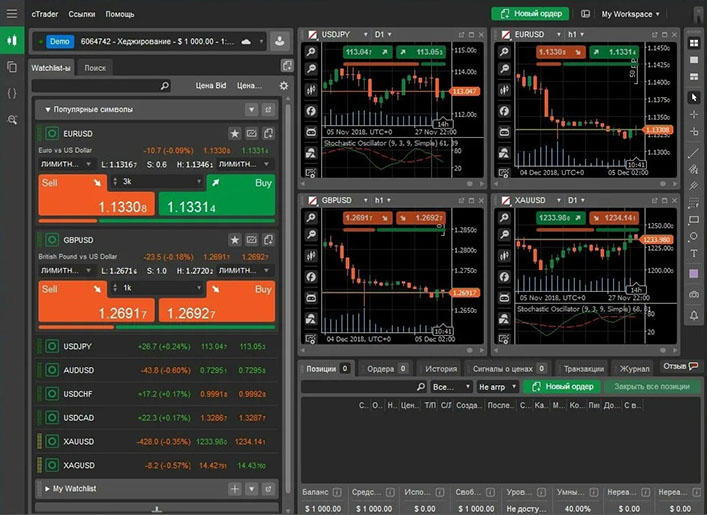Change chart type on the GBPUSD chart
This screenshot has height=515, width=707.
(311, 256)
